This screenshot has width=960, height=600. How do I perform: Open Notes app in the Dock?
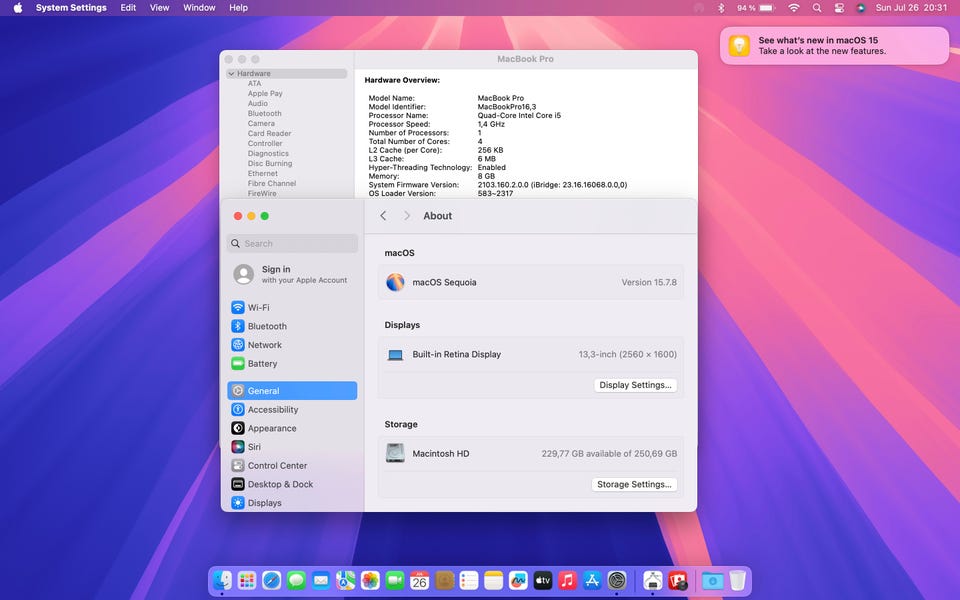(493, 580)
